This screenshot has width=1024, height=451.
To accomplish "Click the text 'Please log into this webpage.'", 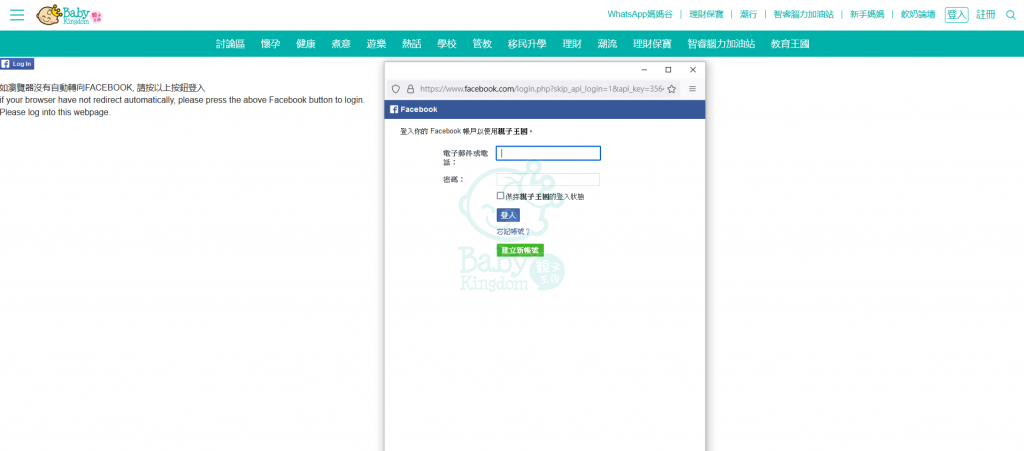I will point(56,112).
